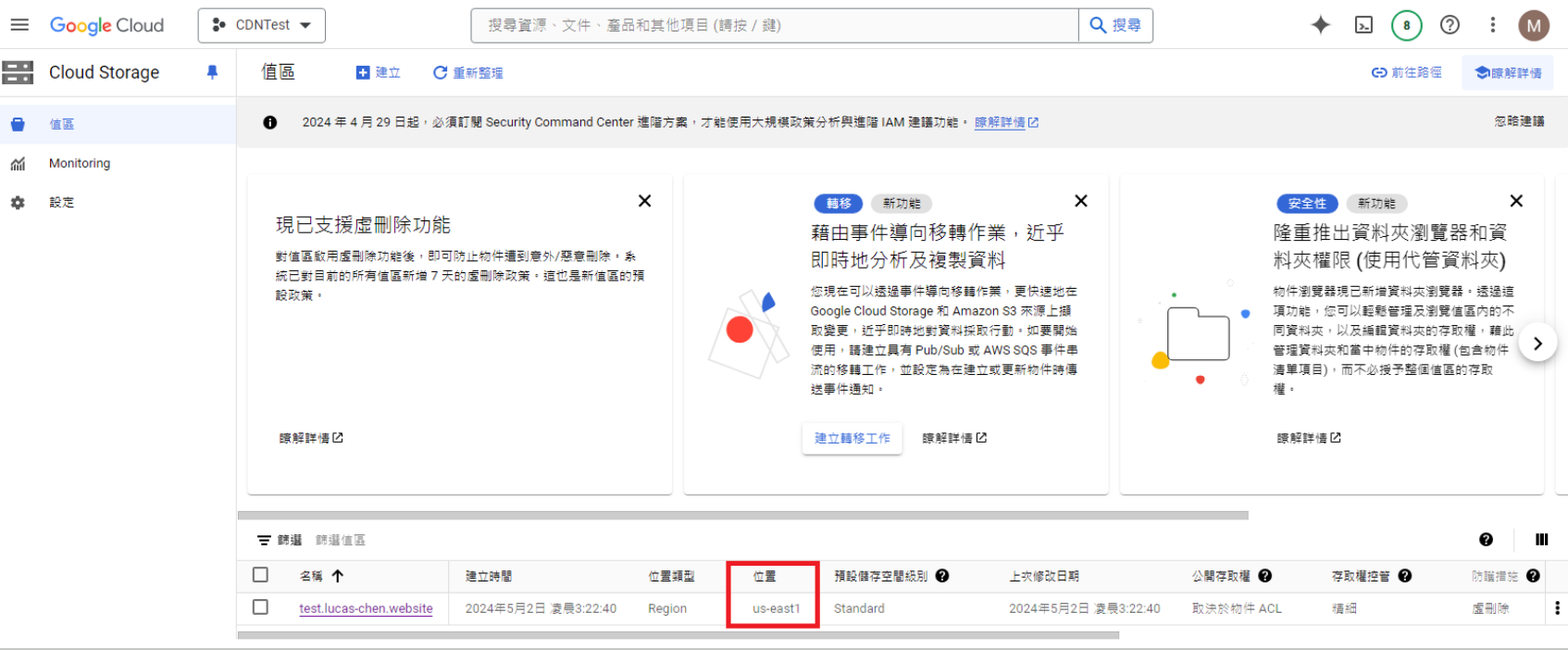The image size is (1568, 650).
Task: Select the test.lucas-chen.website bucket checkbox
Action: point(261,607)
